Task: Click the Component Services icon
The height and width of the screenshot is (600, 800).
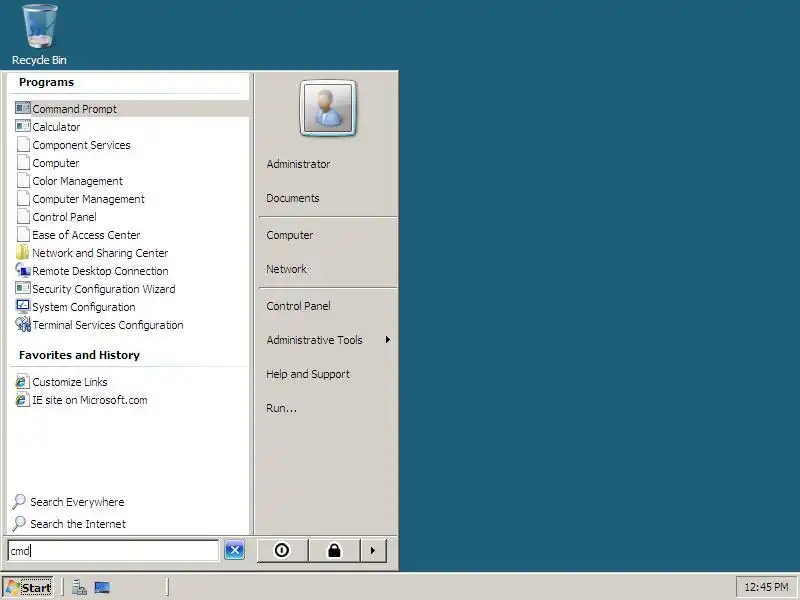Action: click(x=23, y=144)
